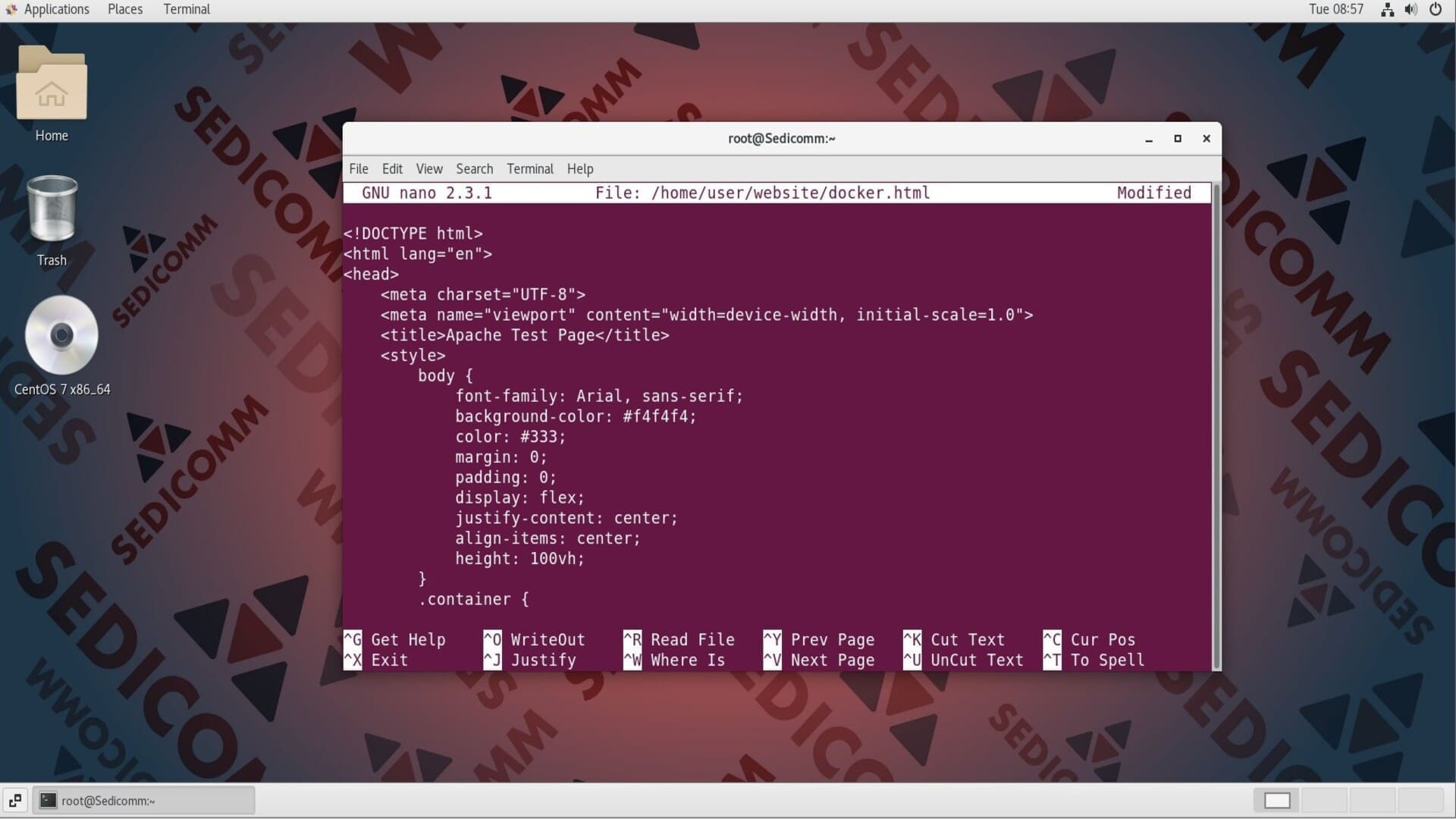Image resolution: width=1456 pixels, height=819 pixels.
Task: Click the Tue 08:57 clock
Action: 1335,10
